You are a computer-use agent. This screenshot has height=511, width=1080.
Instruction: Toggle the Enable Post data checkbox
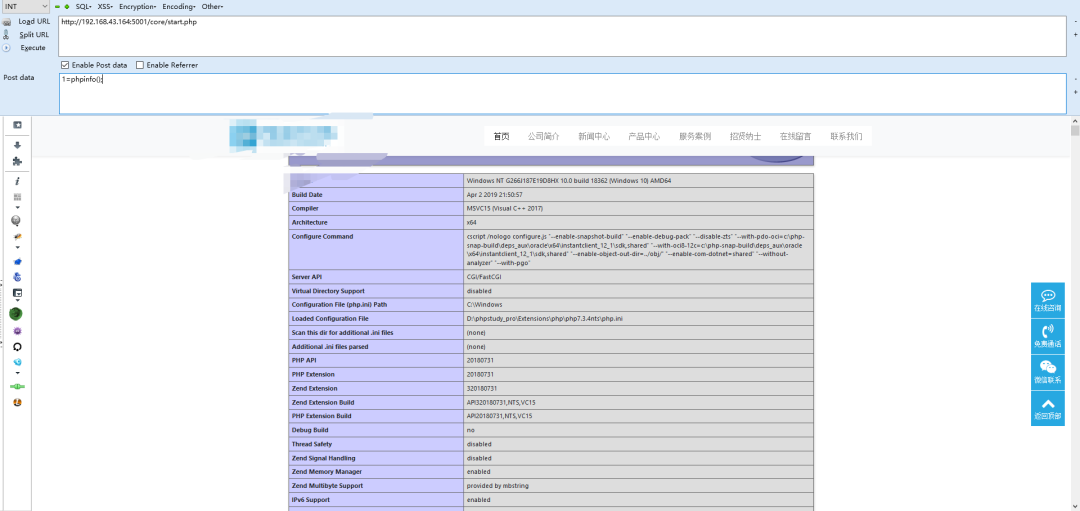click(x=65, y=65)
